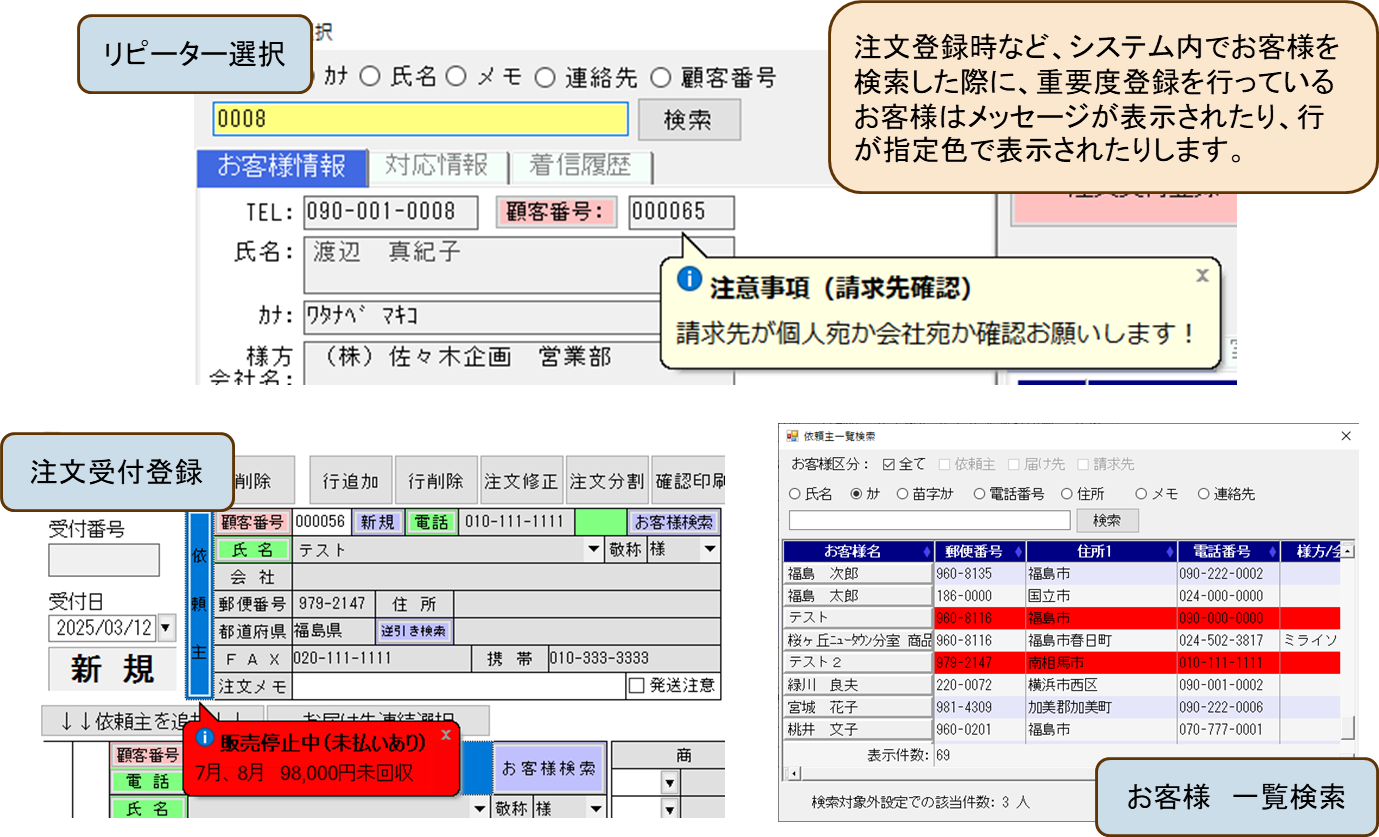Close the red 販売停止中 warning balloon
This screenshot has width=1379, height=837.
point(446,735)
